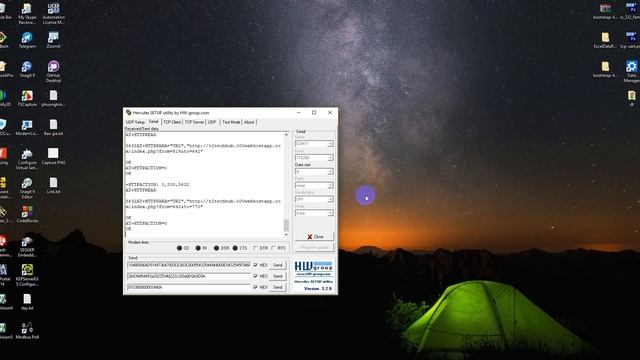The width and height of the screenshot is (640, 360).
Task: Open the tcp-uart project file icon
Action: tap(631, 40)
